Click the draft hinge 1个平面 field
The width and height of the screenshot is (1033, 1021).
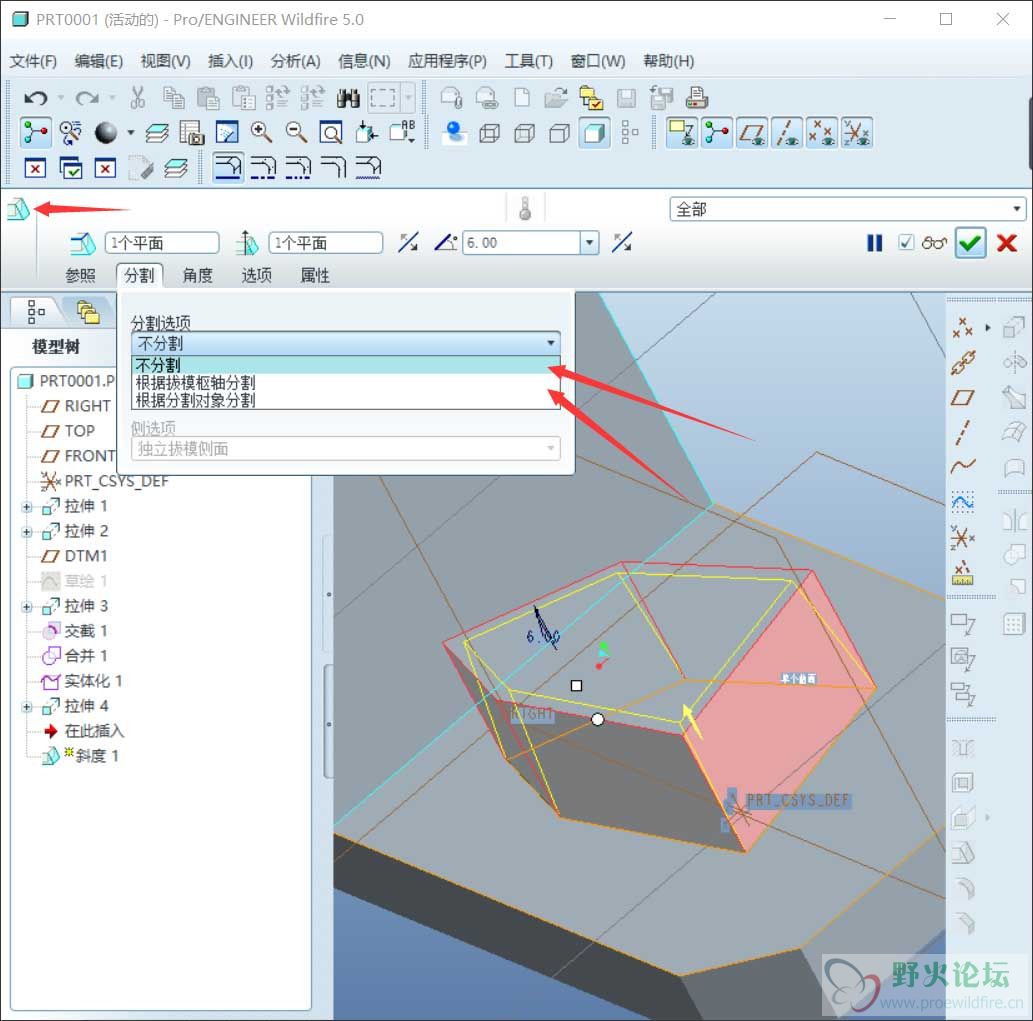click(x=162, y=243)
